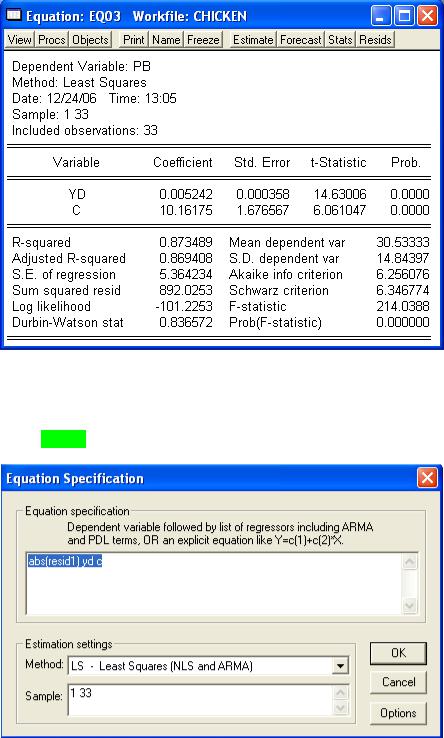Screen dimensions: 444x738
Task: Click the S.E. of regression value 5.364234
Action: [186, 275]
